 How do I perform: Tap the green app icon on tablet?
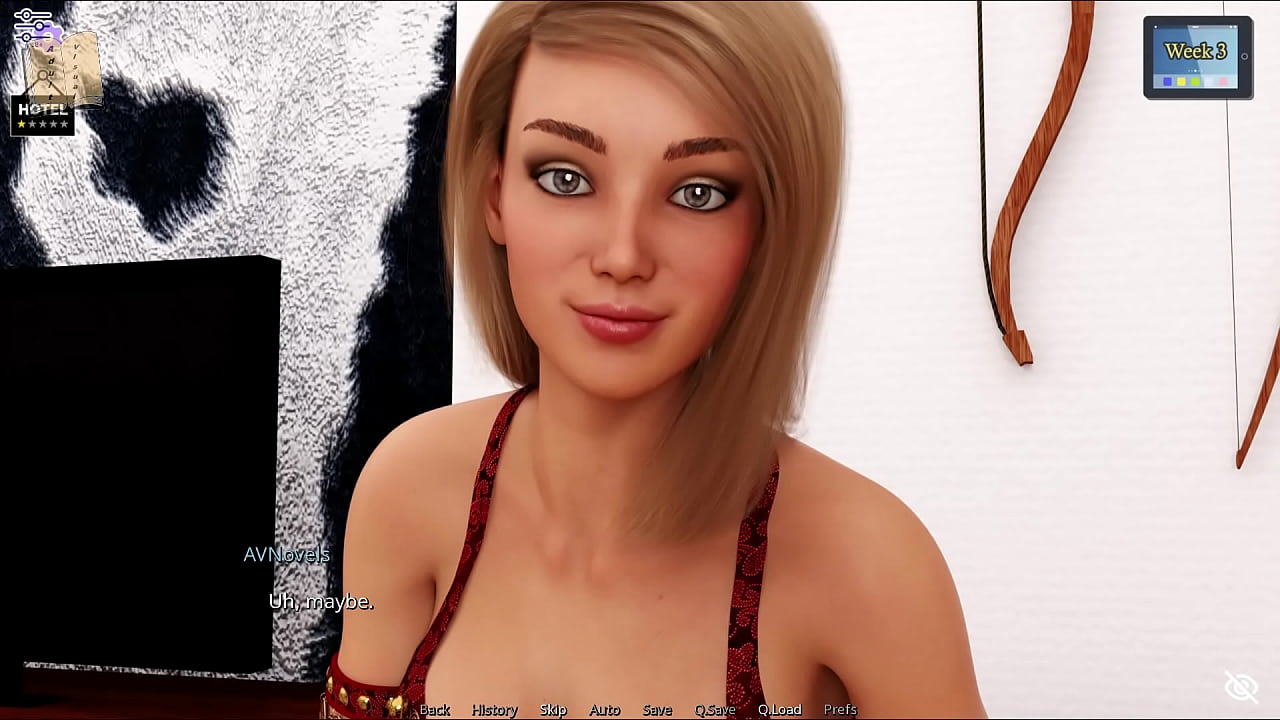click(1195, 82)
